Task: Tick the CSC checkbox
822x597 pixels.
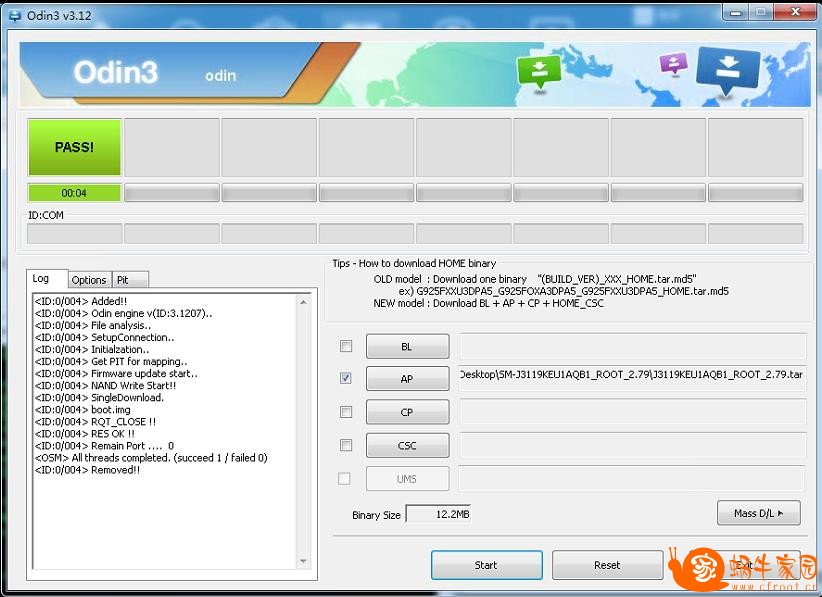Action: (x=346, y=445)
